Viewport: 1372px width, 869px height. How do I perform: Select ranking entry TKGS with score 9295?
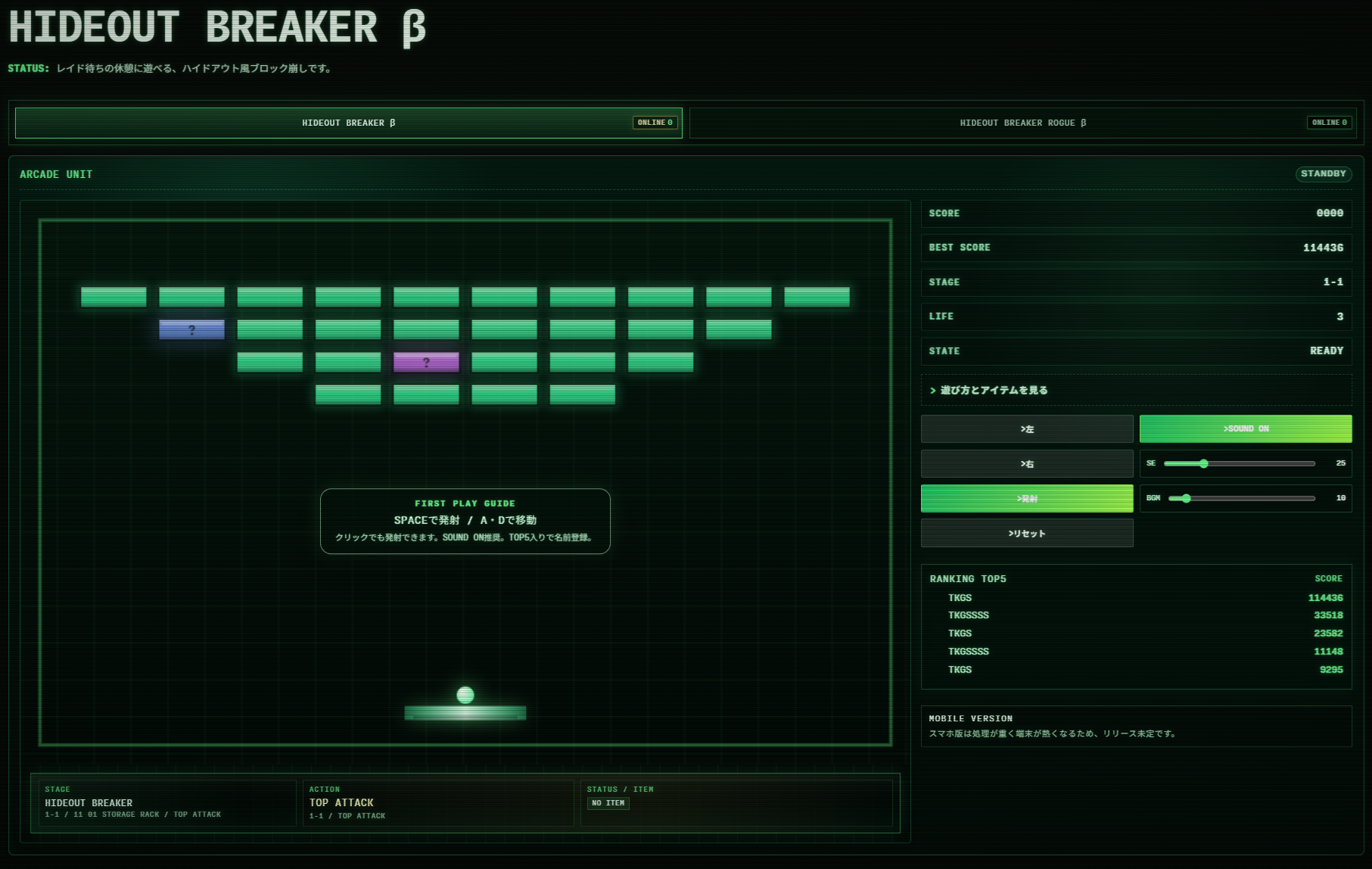pyautogui.click(x=1136, y=670)
